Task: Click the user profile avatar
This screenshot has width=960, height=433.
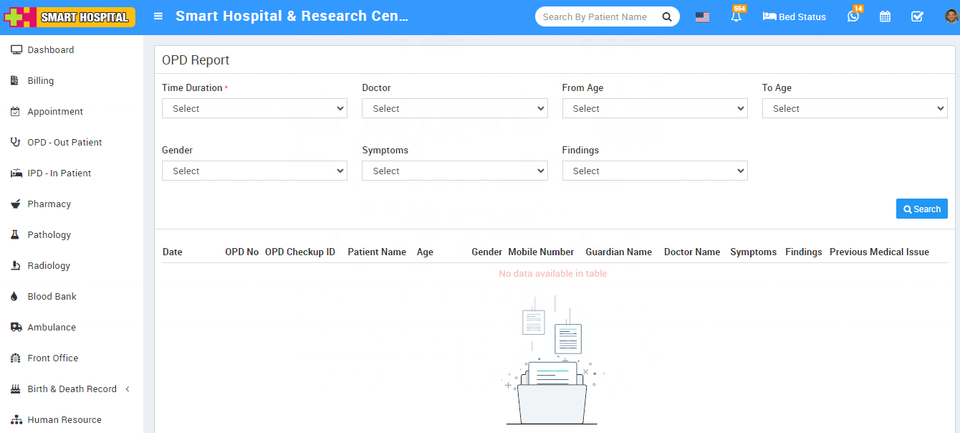Action: pos(950,17)
